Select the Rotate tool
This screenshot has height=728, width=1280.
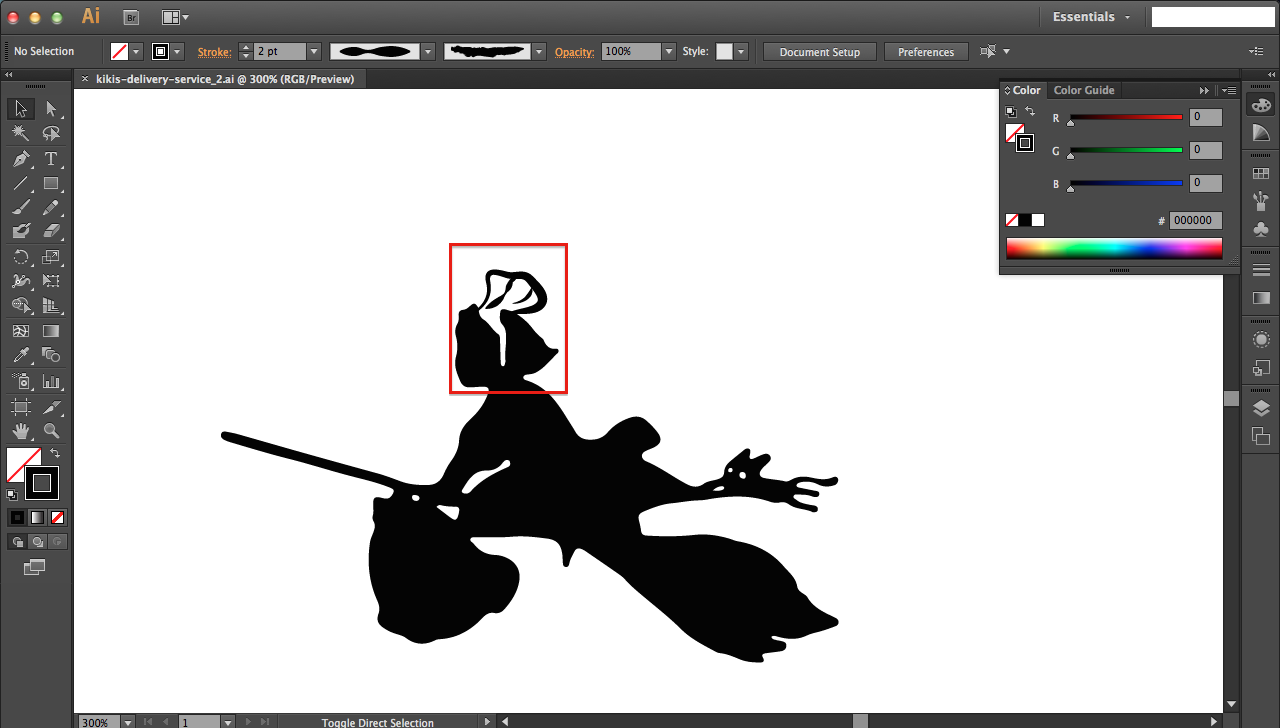[21, 257]
